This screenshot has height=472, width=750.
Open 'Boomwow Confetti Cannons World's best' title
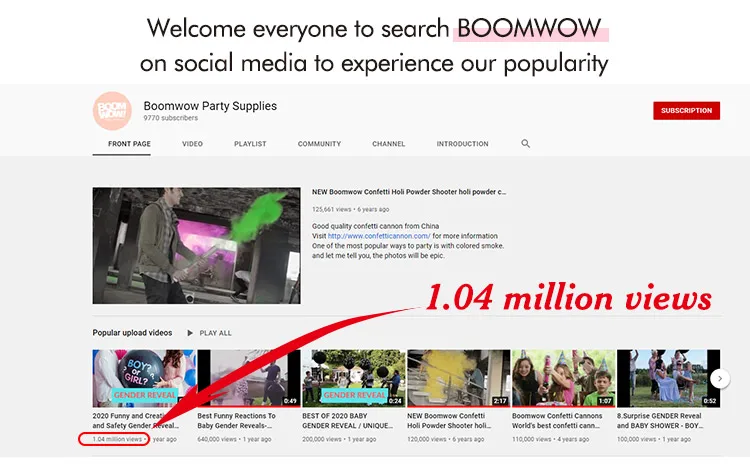point(557,421)
